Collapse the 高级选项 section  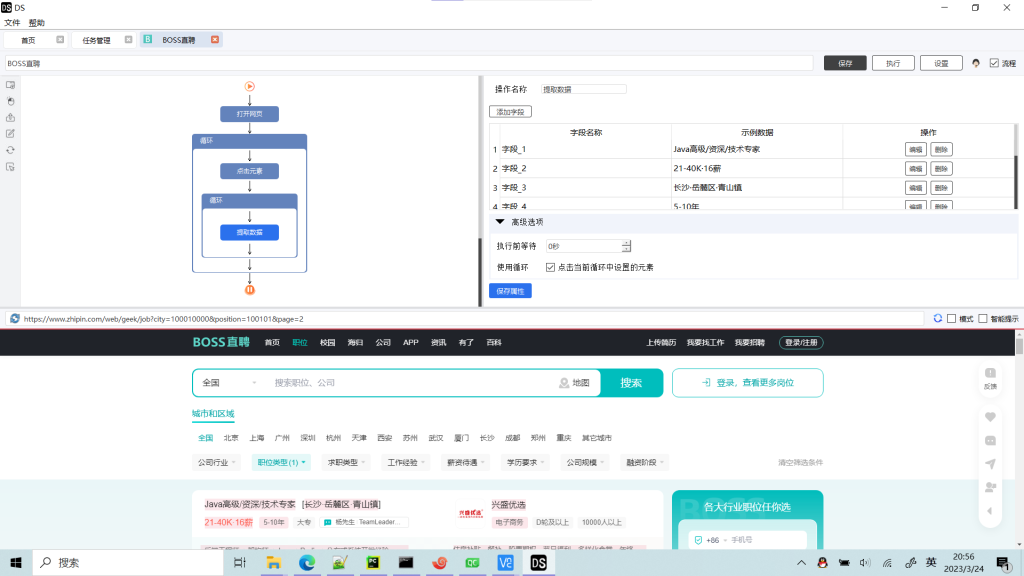(x=499, y=222)
